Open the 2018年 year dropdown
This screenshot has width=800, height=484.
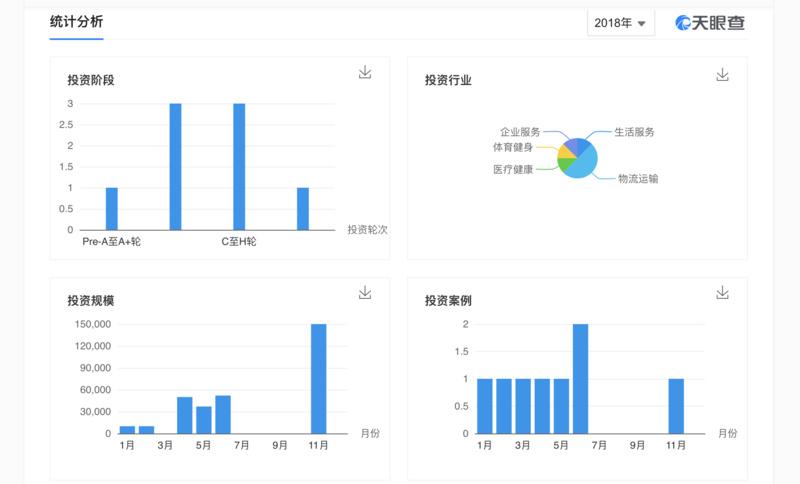[x=620, y=23]
